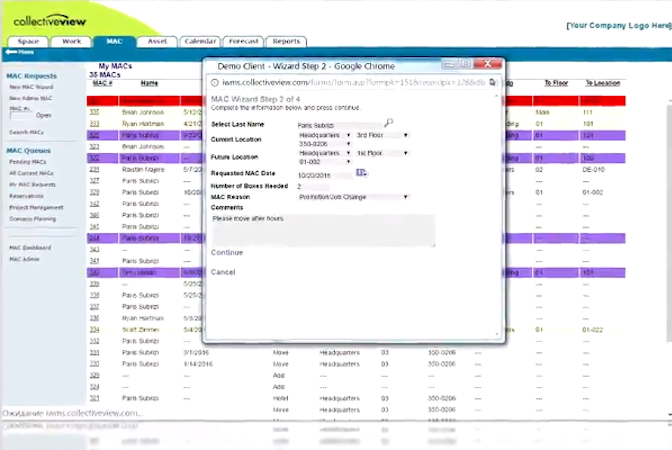
Task: Click the Raistlin Majere name cell
Action: [x=143, y=170]
